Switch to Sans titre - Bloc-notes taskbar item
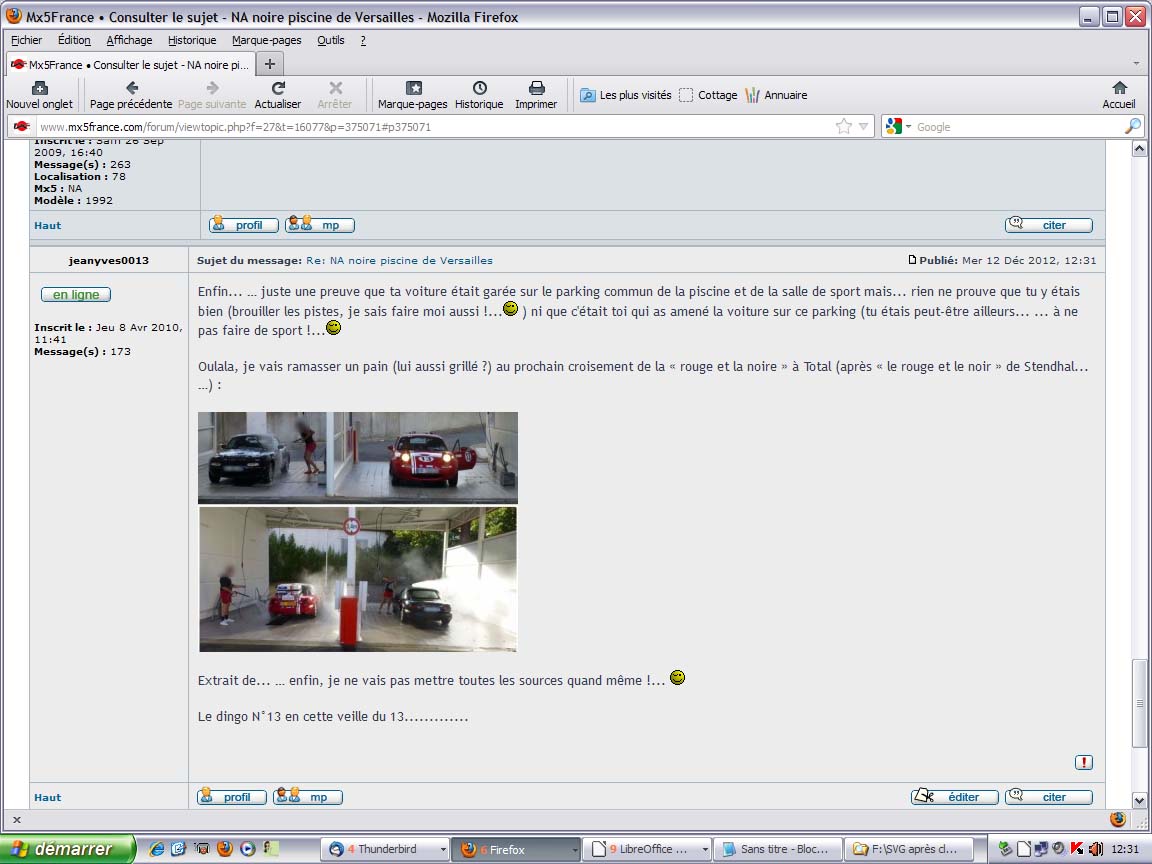Image resolution: width=1152 pixels, height=864 pixels. point(778,849)
